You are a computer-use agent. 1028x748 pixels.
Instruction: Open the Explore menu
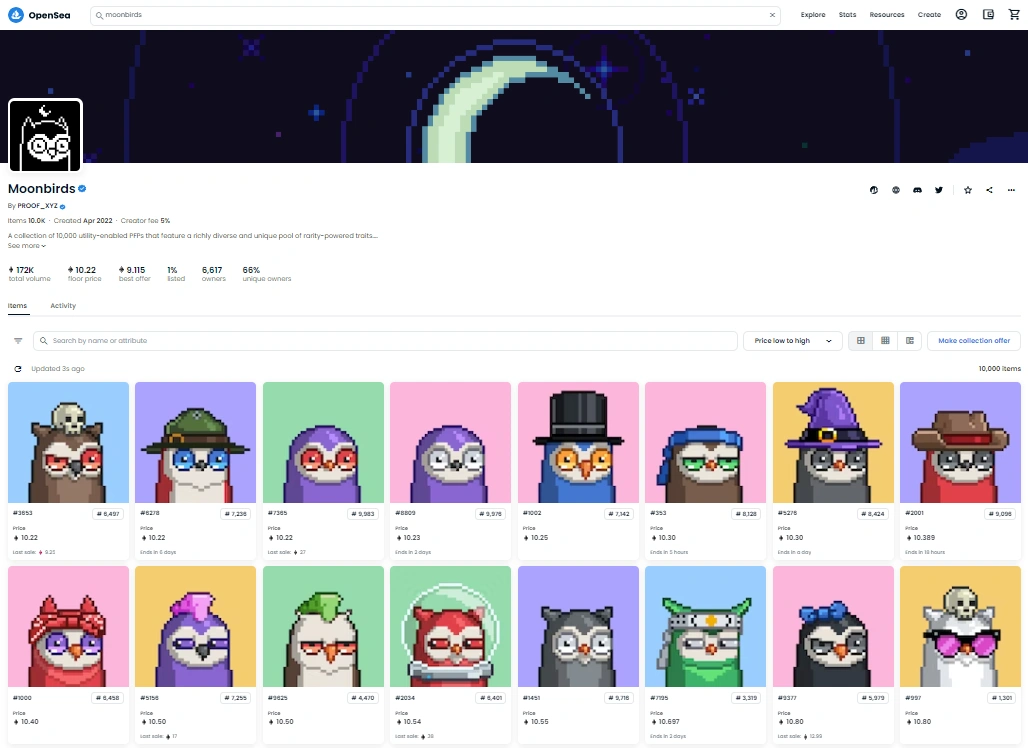point(813,14)
